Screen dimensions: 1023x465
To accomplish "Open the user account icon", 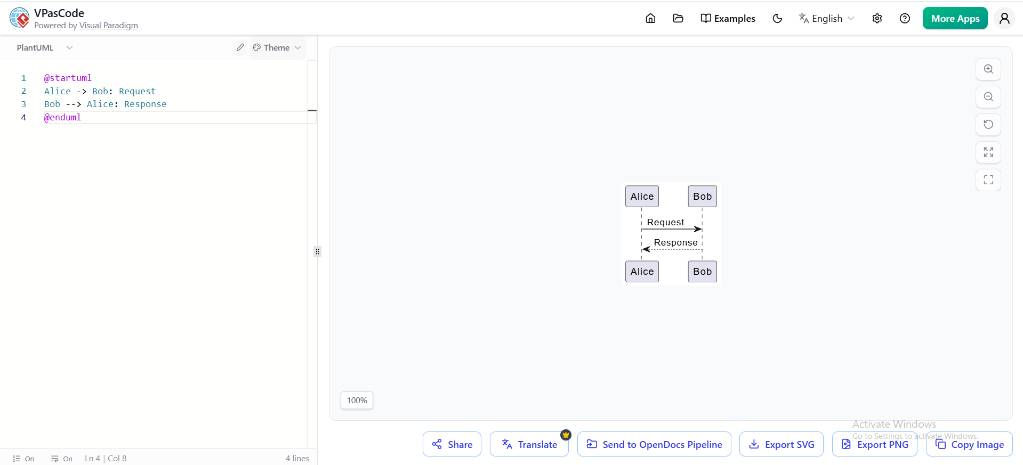I will [x=1005, y=18].
